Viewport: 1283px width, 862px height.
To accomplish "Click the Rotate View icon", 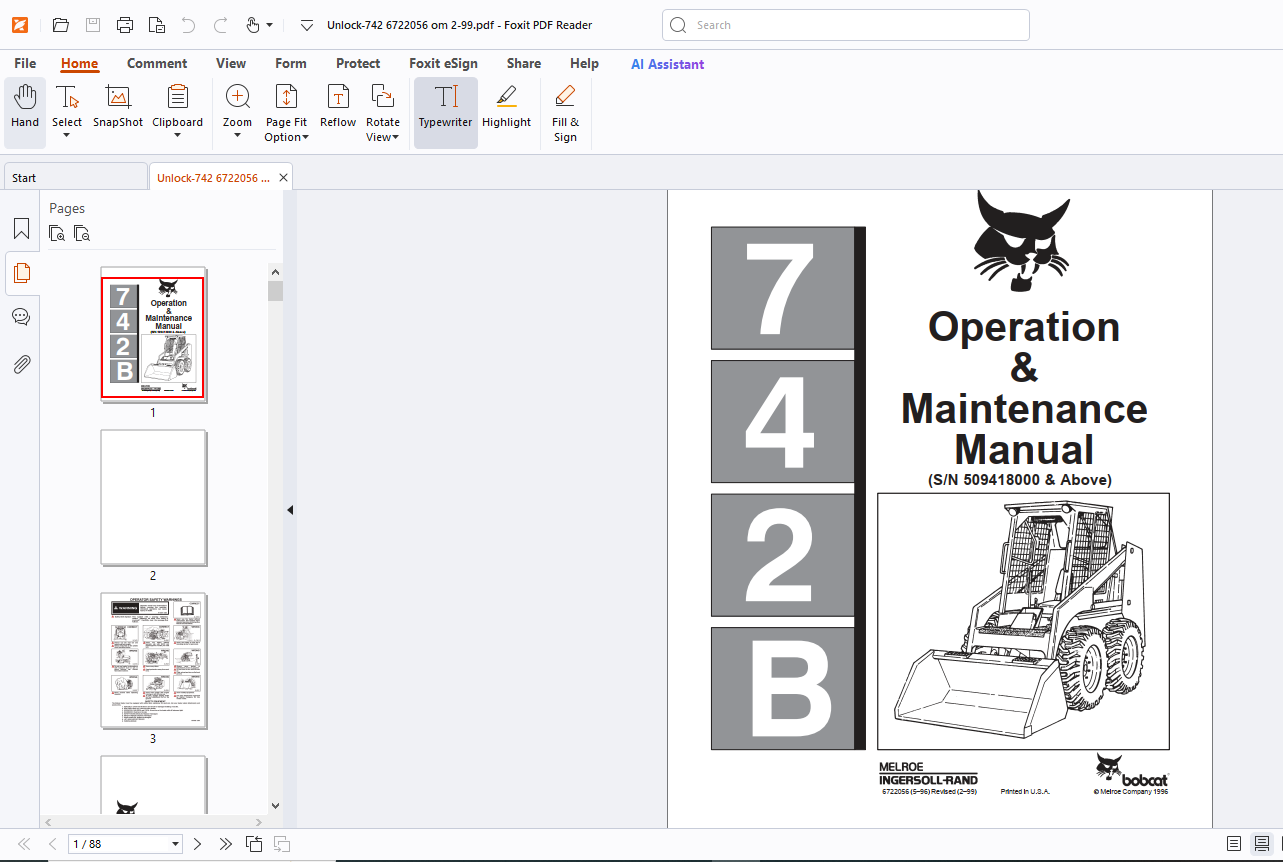I will pyautogui.click(x=382, y=97).
